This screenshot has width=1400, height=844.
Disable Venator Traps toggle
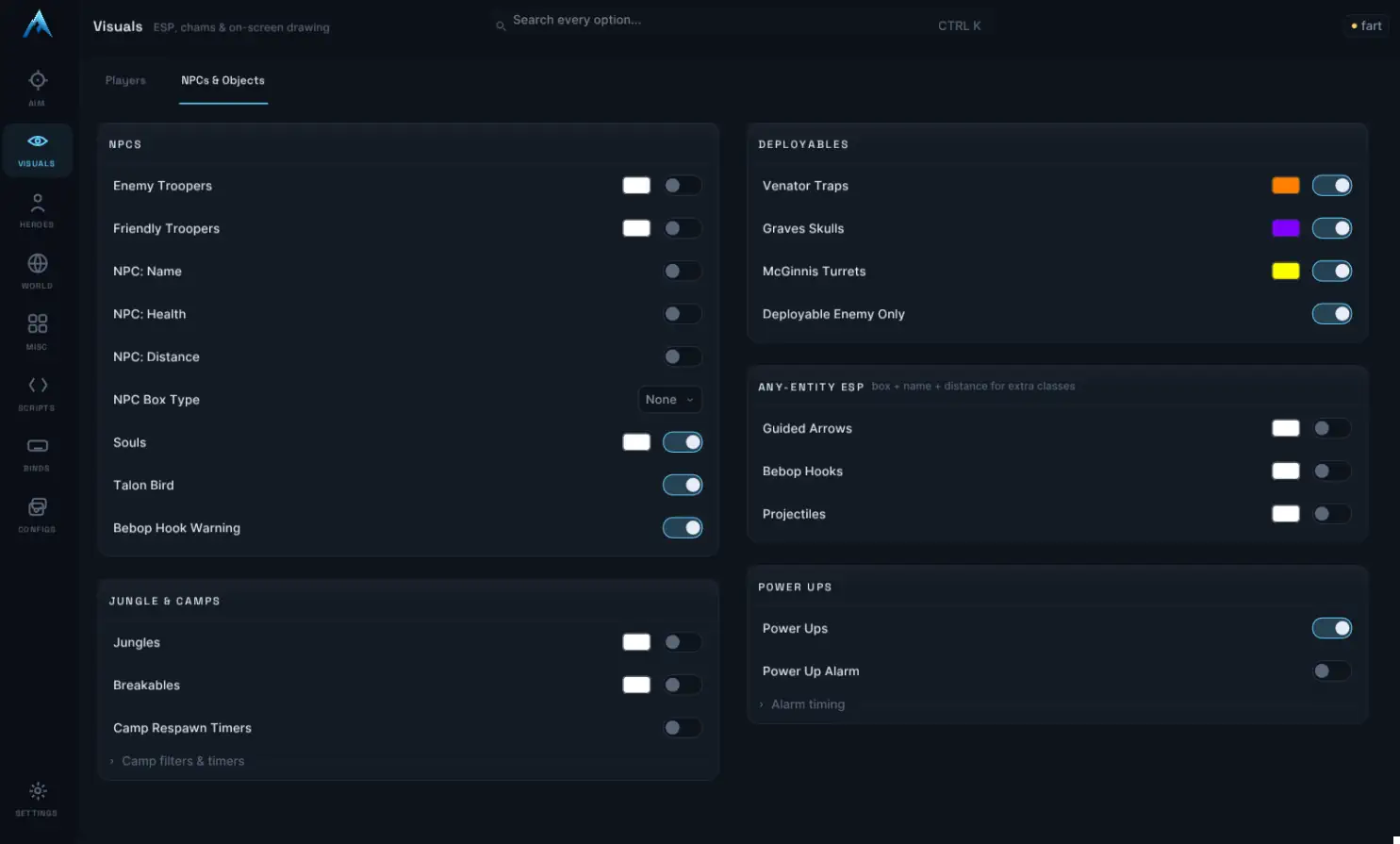(x=1332, y=186)
